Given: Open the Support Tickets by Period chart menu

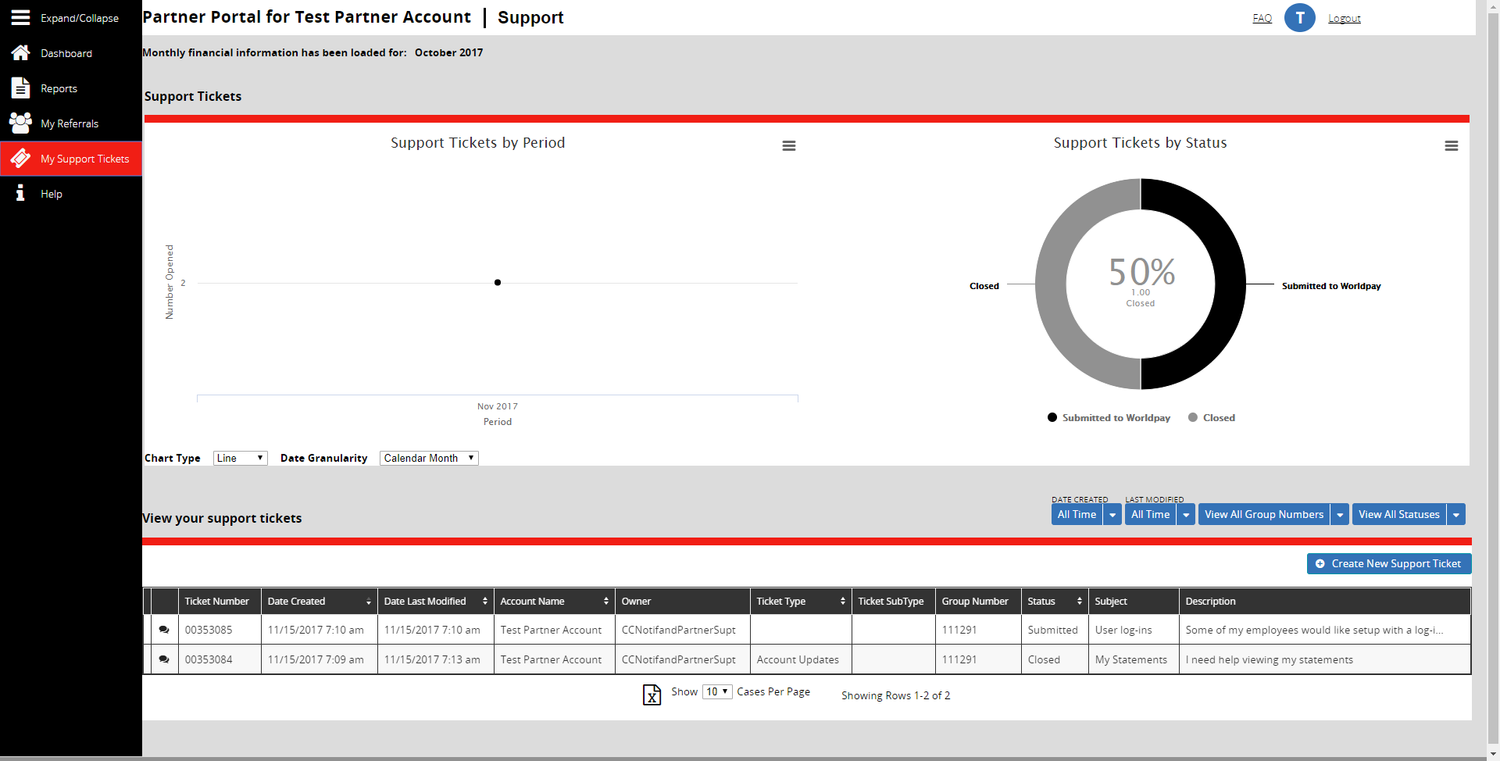Looking at the screenshot, I should pos(789,146).
